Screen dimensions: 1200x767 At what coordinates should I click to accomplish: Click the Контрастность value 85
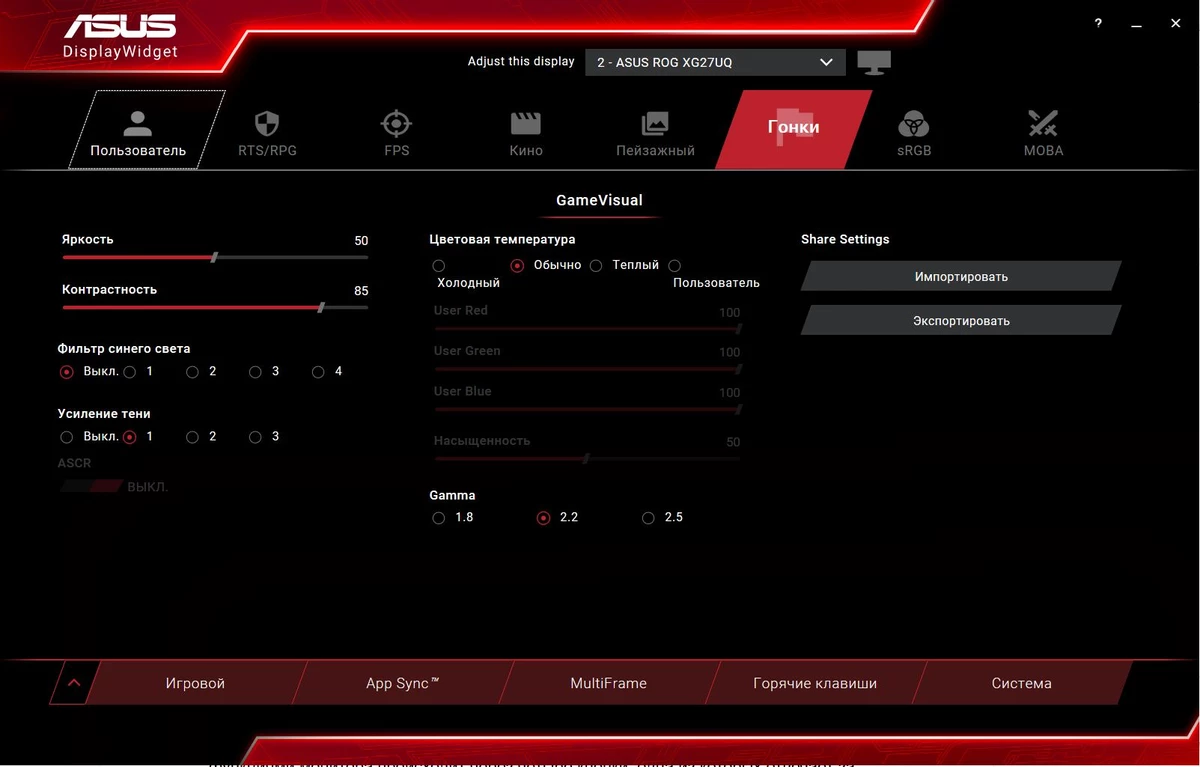pos(361,291)
